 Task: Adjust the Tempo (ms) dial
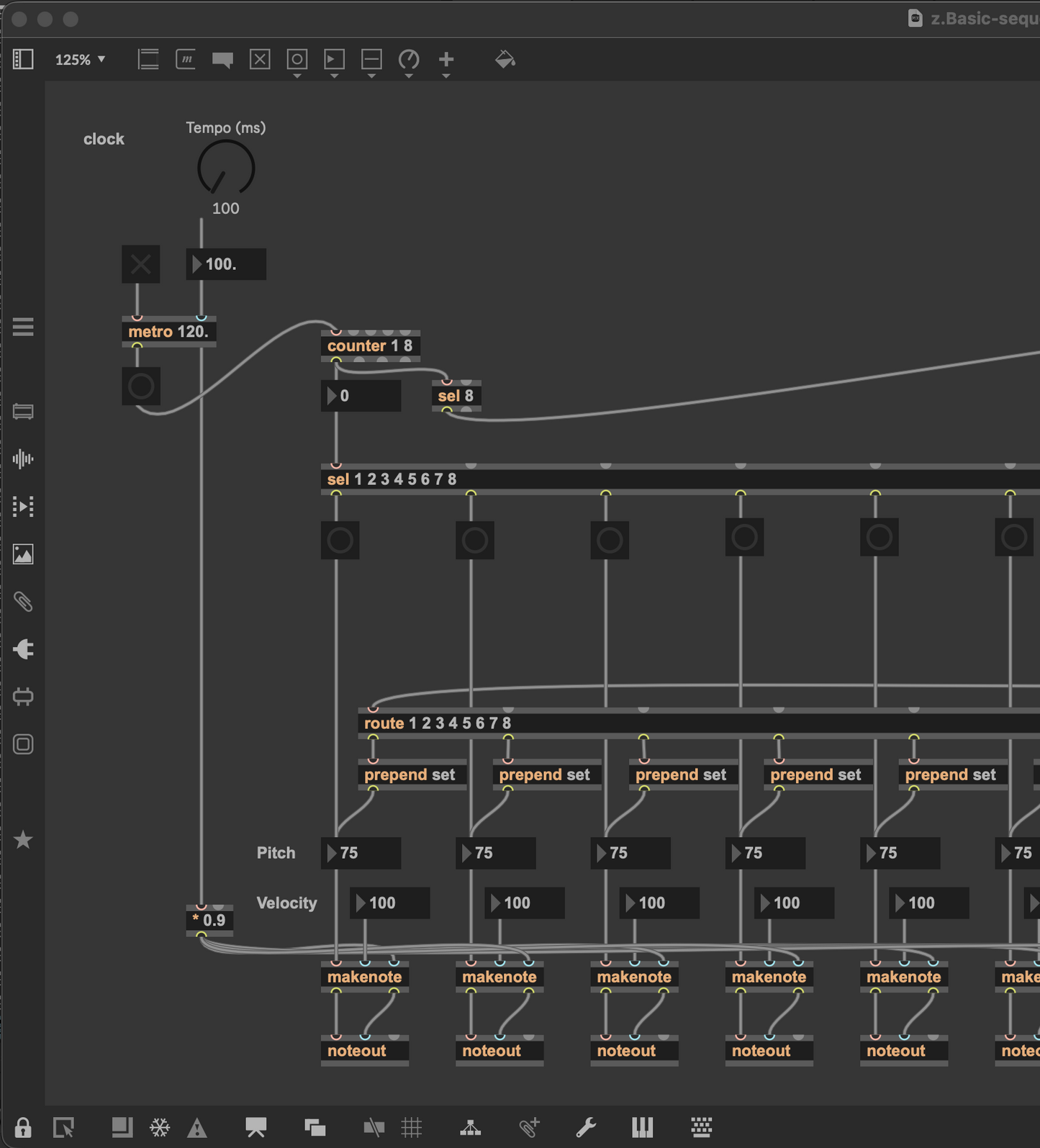pos(226,168)
